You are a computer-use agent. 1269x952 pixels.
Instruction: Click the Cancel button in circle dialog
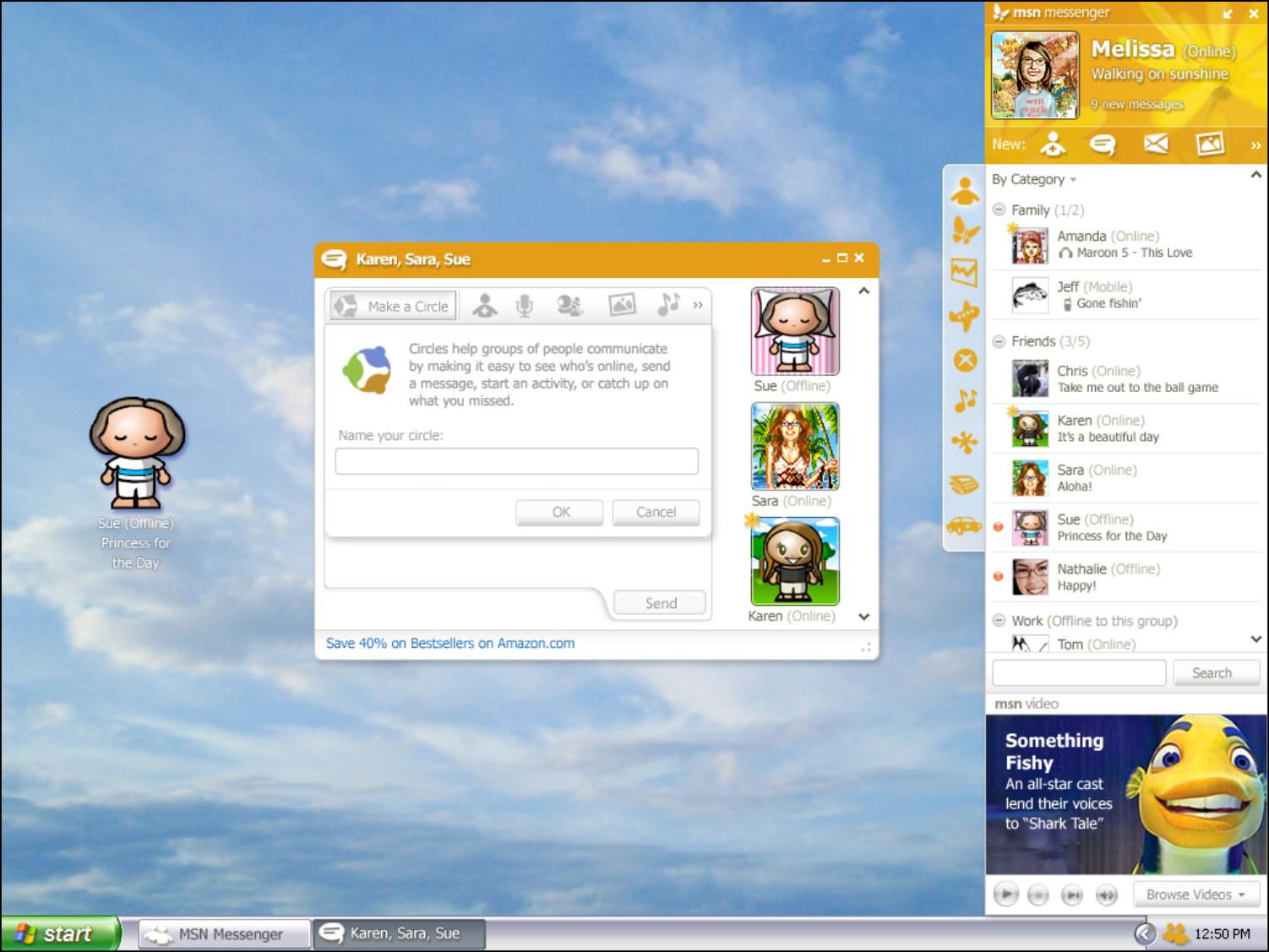(656, 512)
